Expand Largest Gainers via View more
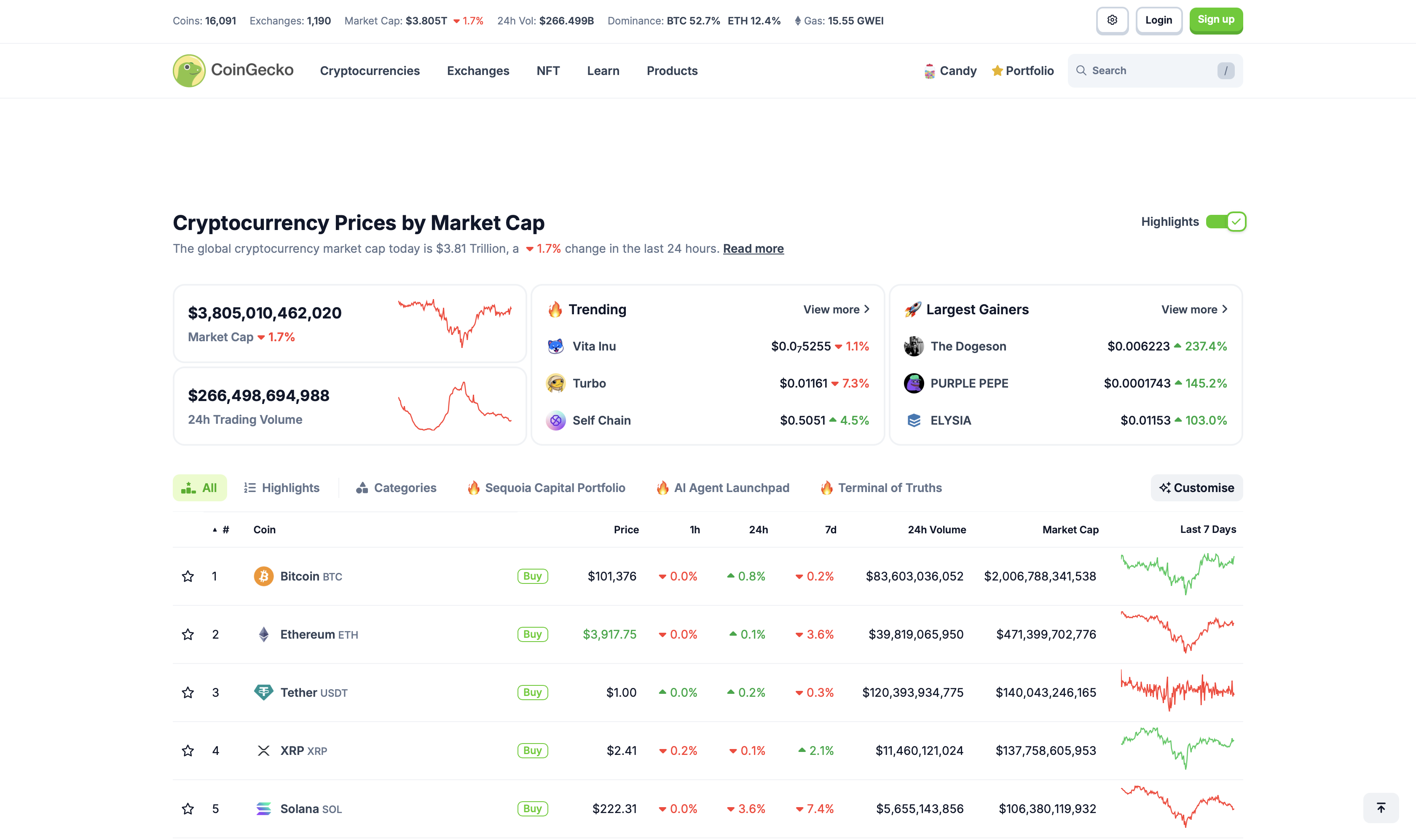The image size is (1416, 840). click(x=1194, y=310)
